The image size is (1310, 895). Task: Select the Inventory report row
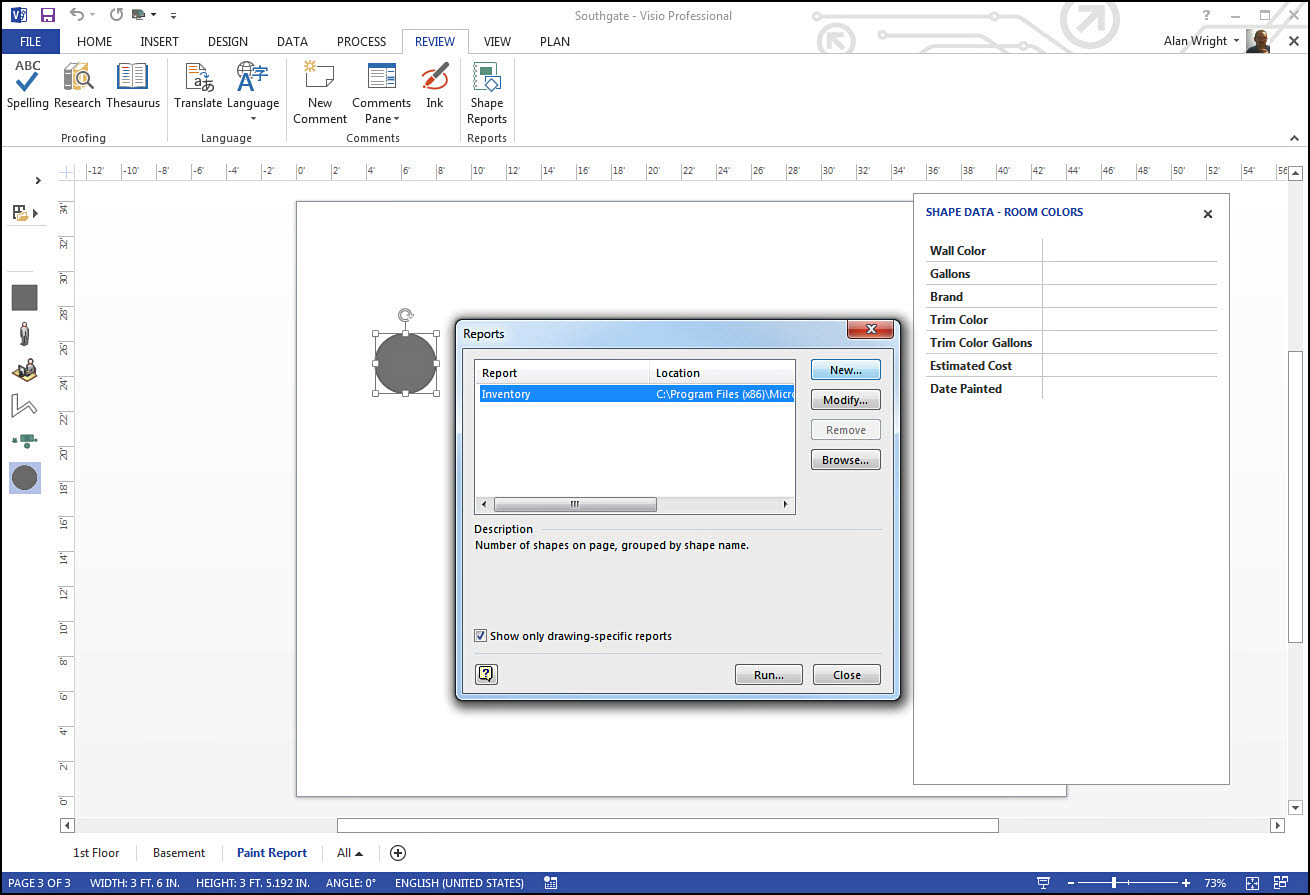[x=636, y=394]
